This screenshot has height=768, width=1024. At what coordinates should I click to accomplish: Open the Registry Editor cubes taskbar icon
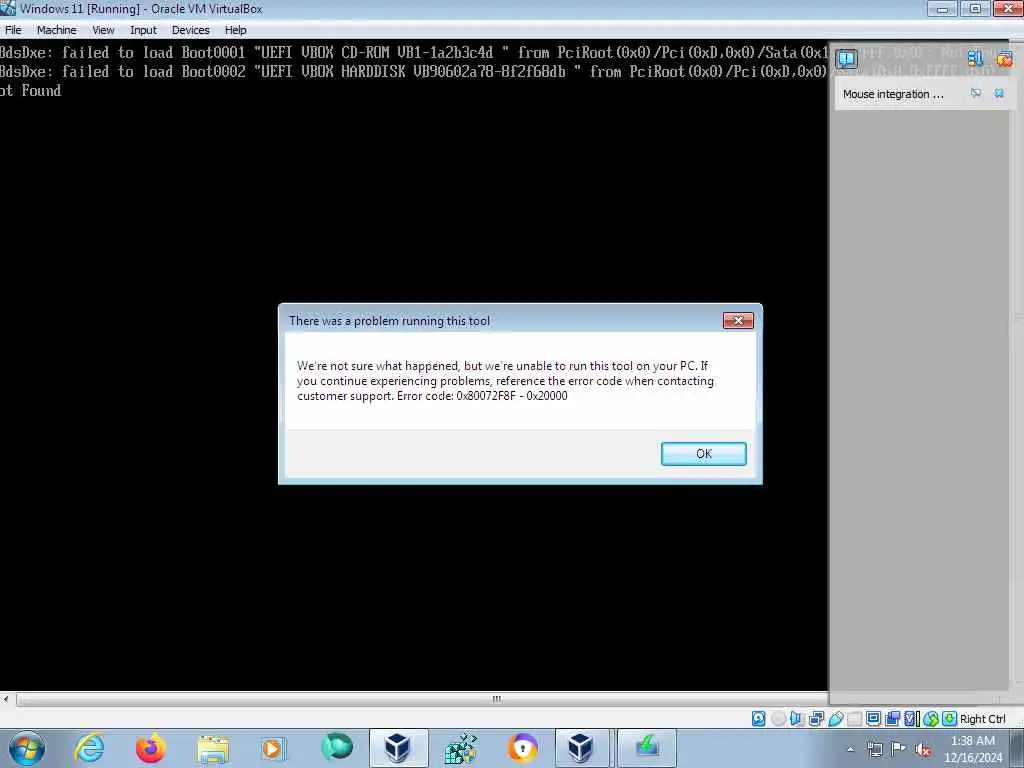click(x=460, y=748)
